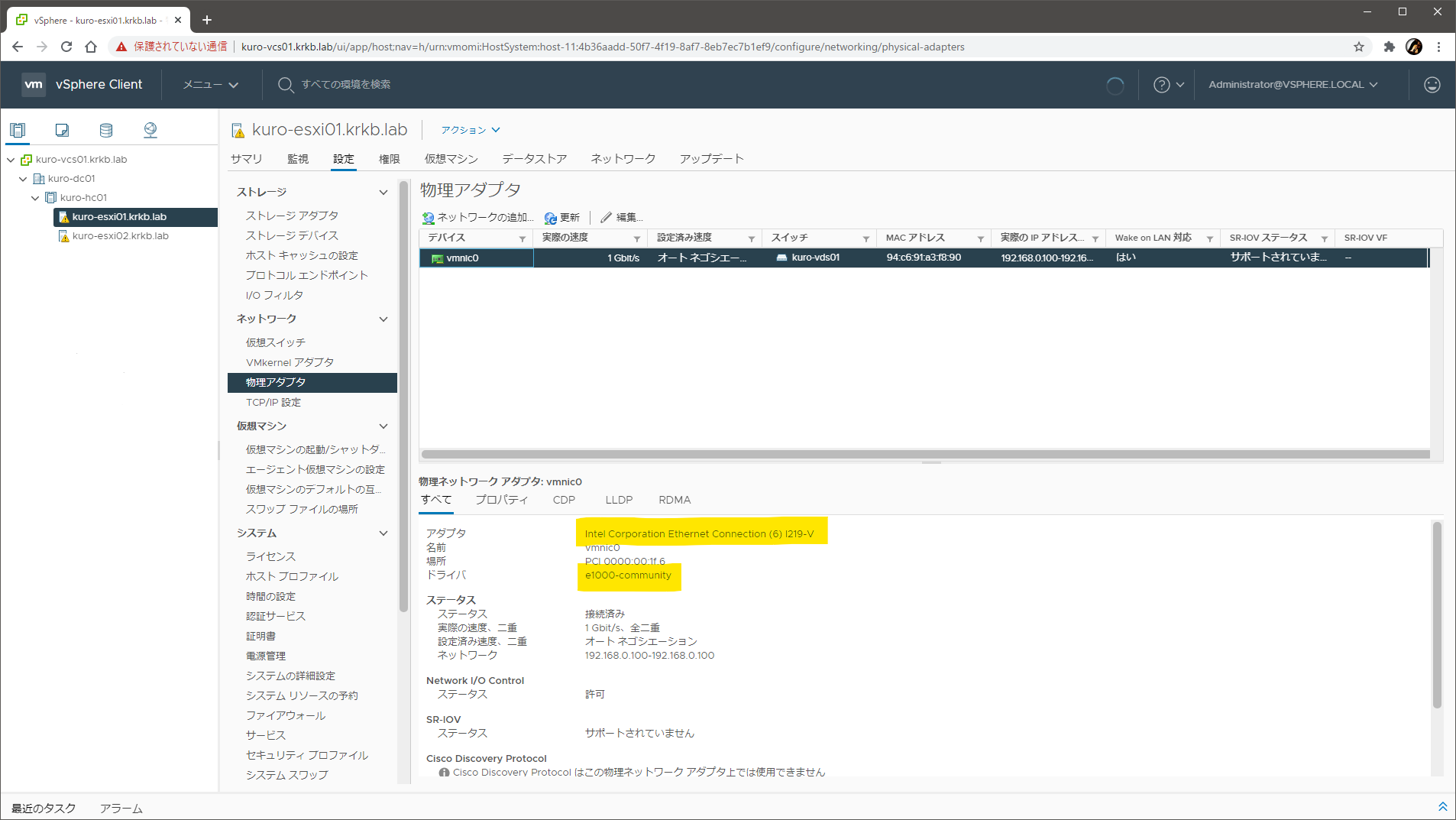Image resolution: width=1456 pixels, height=820 pixels.
Task: Switch to the データストア tab
Action: [534, 159]
